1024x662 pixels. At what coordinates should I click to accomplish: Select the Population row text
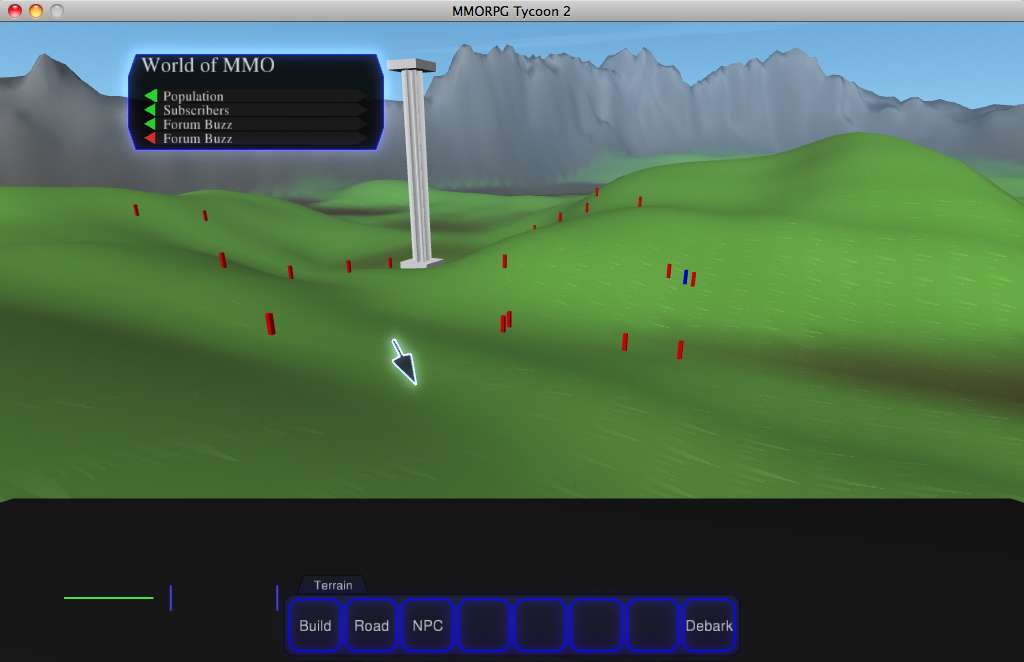[193, 96]
